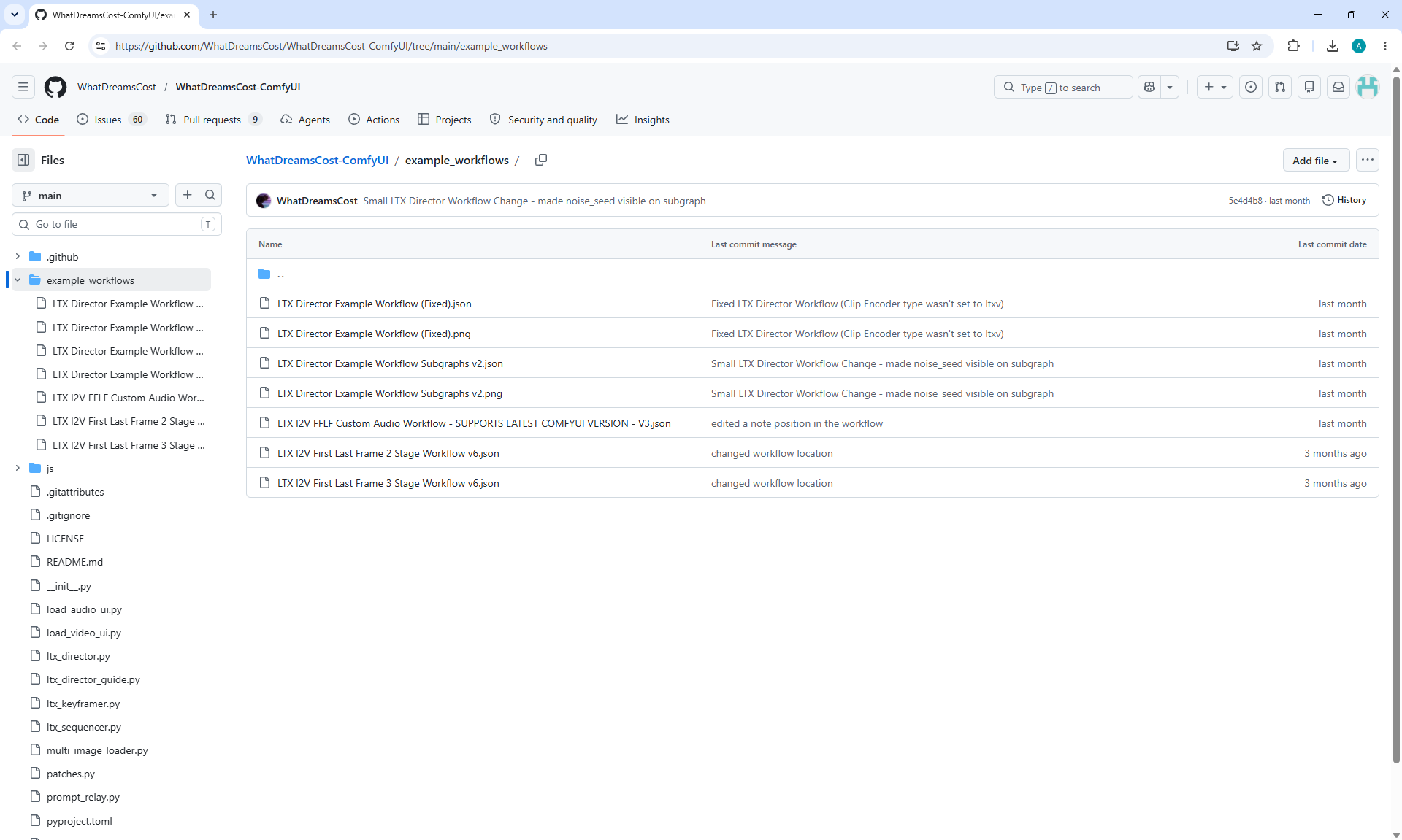This screenshot has height=840, width=1402.
Task: Open the create new plus dropdown
Action: click(1215, 87)
